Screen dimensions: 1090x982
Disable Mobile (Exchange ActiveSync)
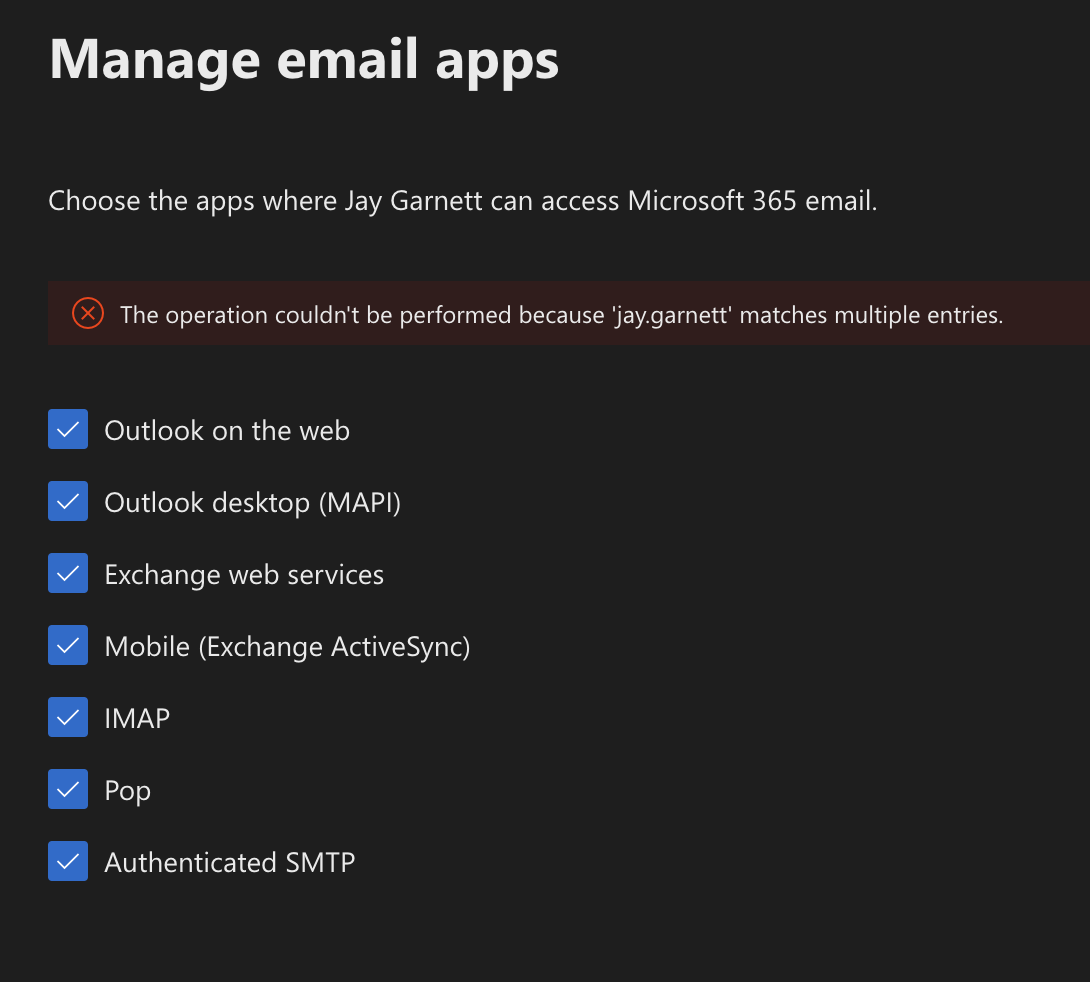pyautogui.click(x=67, y=645)
